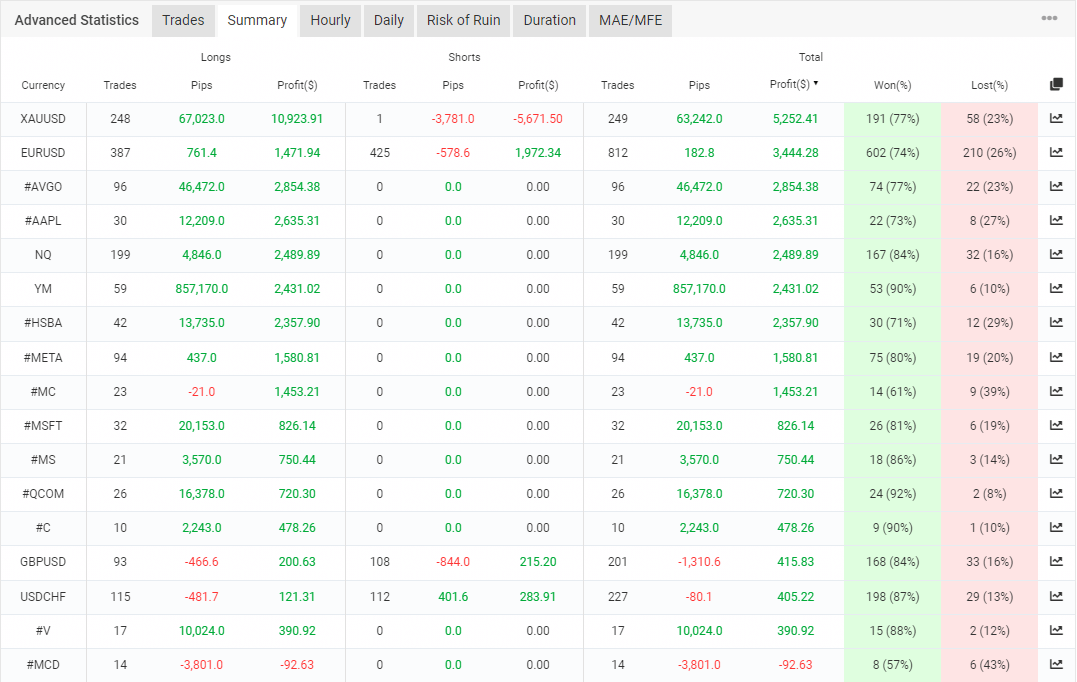Click the YM currency cell
Viewport: 1077px width, 682px height.
pyautogui.click(x=43, y=289)
